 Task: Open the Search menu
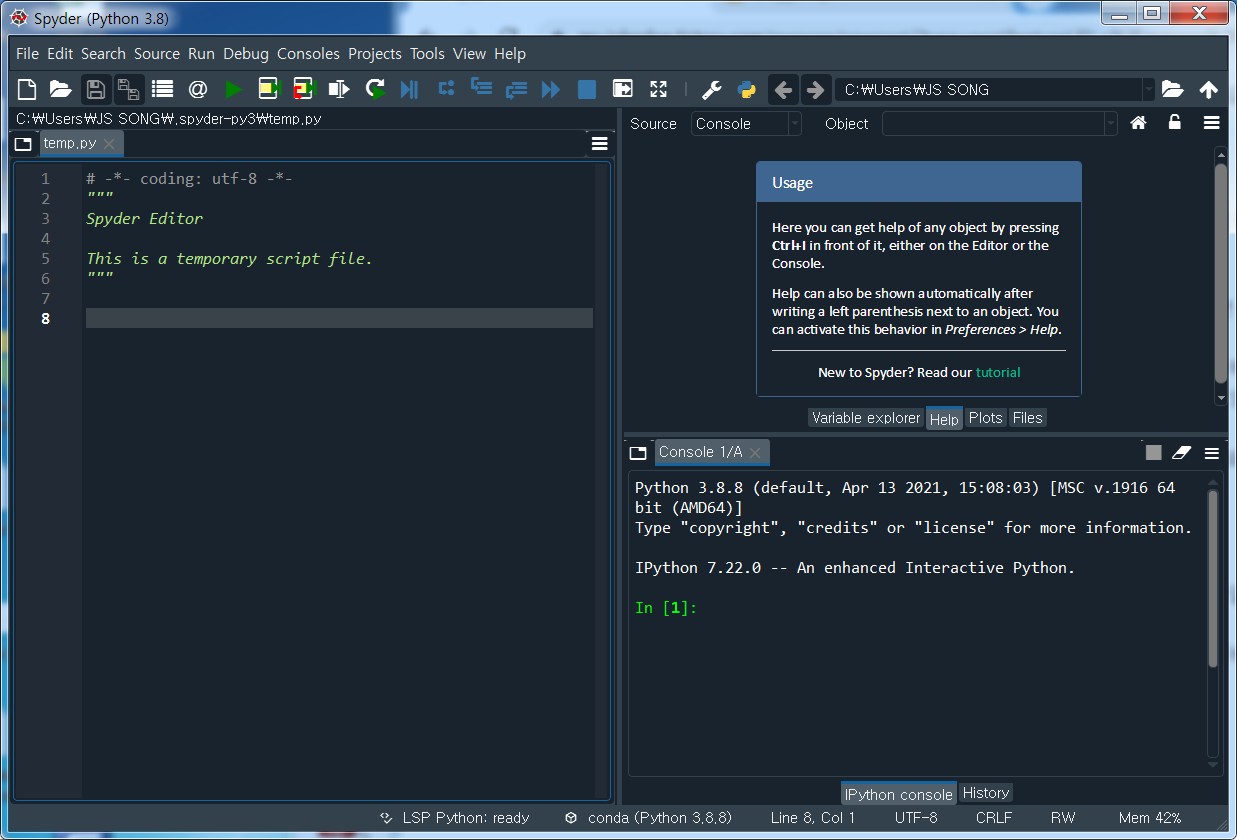point(103,53)
